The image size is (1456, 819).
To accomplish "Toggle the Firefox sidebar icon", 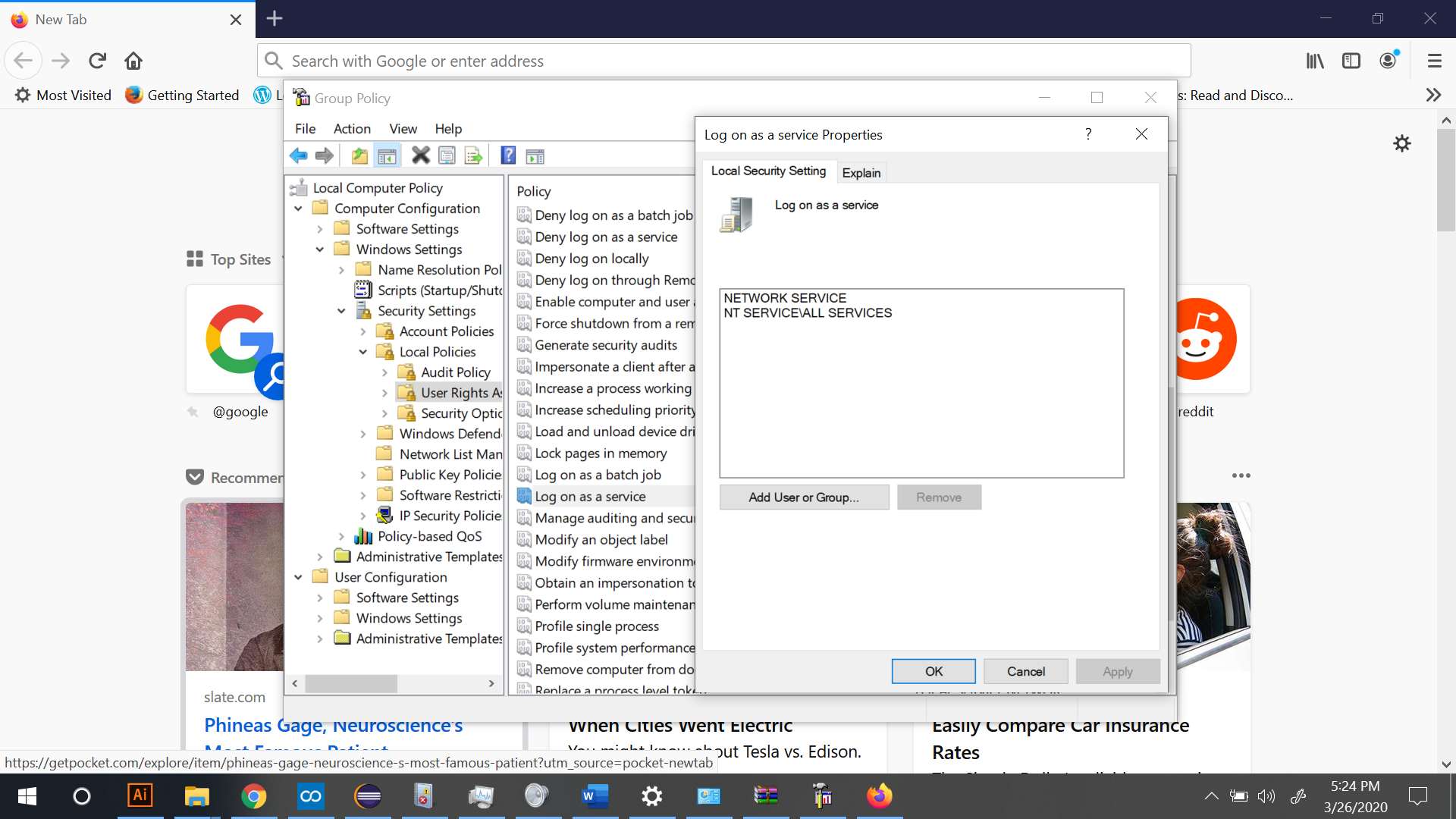I will tap(1351, 61).
